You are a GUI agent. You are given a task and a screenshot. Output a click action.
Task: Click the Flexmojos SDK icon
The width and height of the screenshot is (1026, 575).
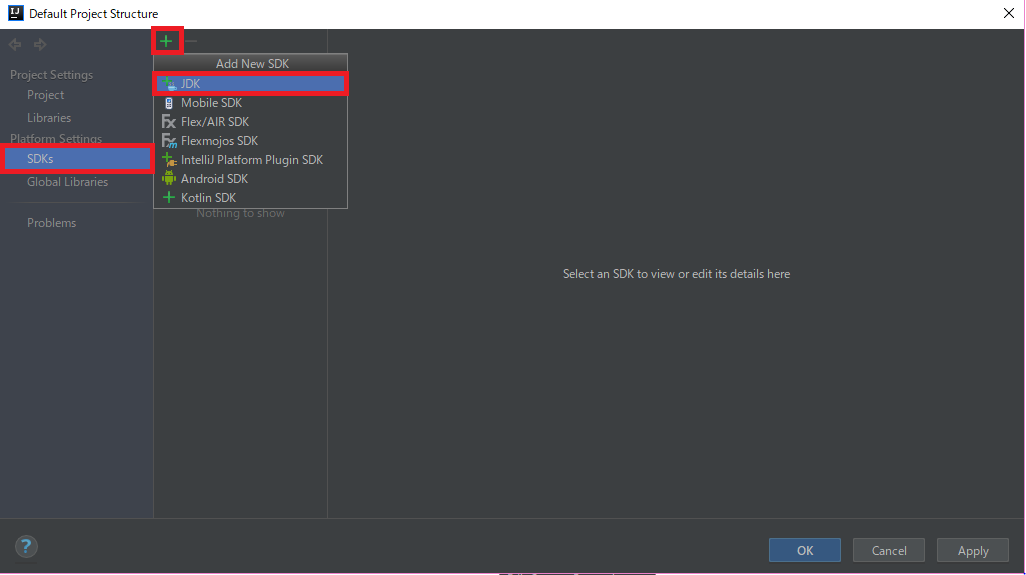[x=169, y=141]
